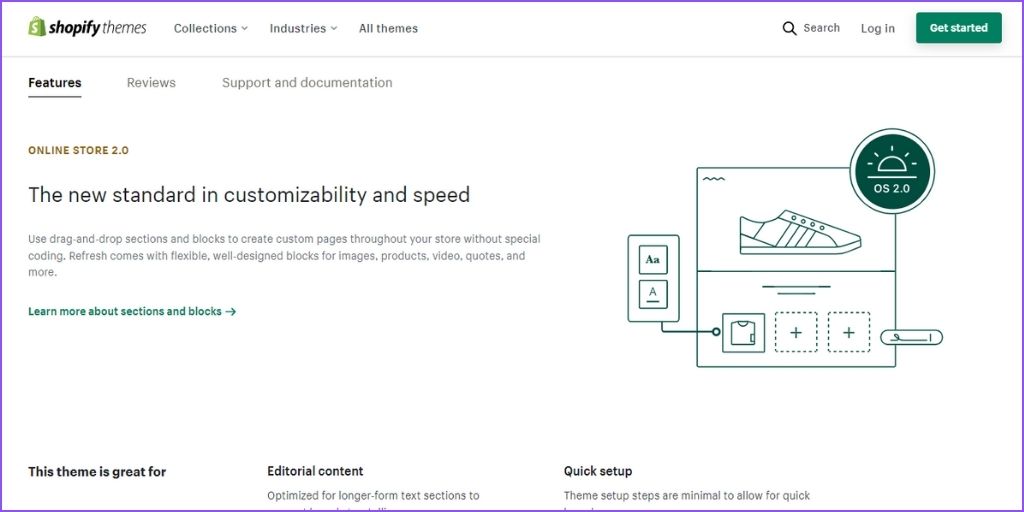This screenshot has width=1024, height=512.
Task: Click the OS 2.0 badge illustration
Action: pyautogui.click(x=892, y=171)
